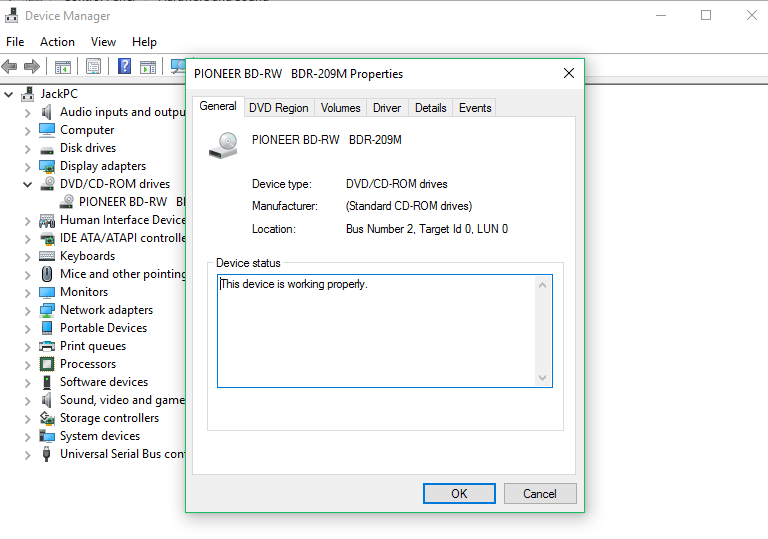Open the Driver tab
This screenshot has height=539, width=768.
pos(387,108)
